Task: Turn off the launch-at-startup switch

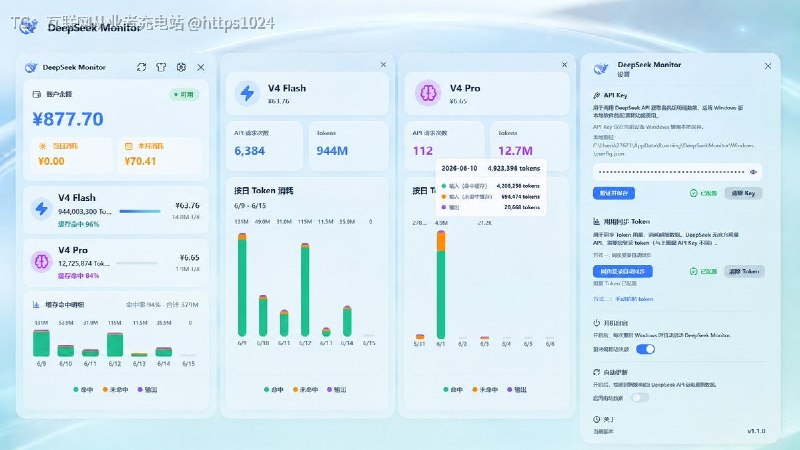Action: pos(645,349)
